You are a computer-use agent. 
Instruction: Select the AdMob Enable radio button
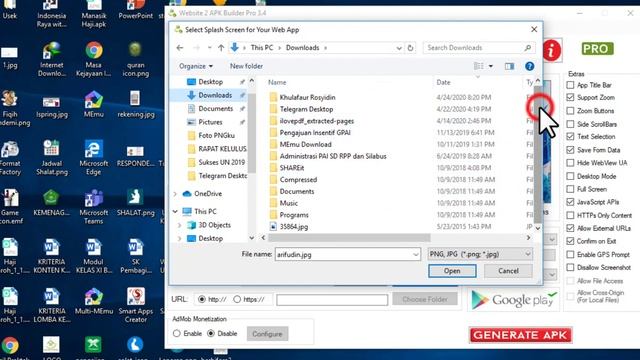coord(177,333)
